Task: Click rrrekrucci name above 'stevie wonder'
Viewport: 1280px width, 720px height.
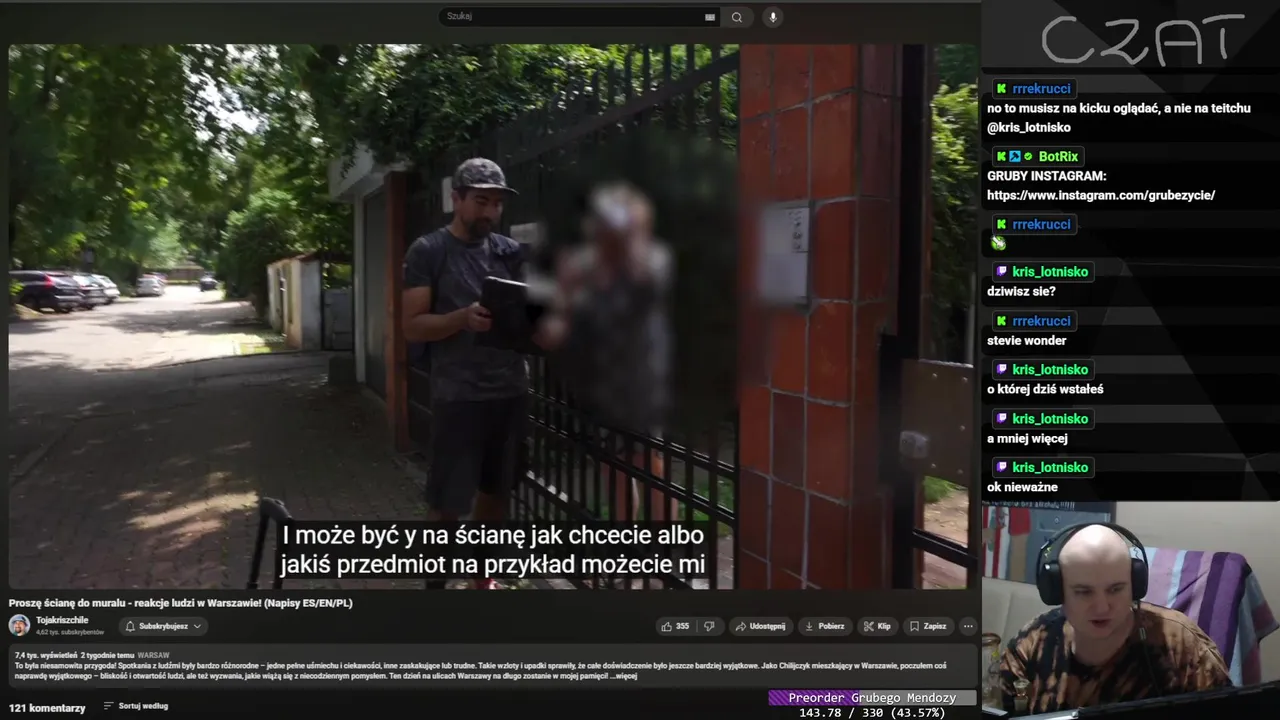Action: [x=1041, y=321]
